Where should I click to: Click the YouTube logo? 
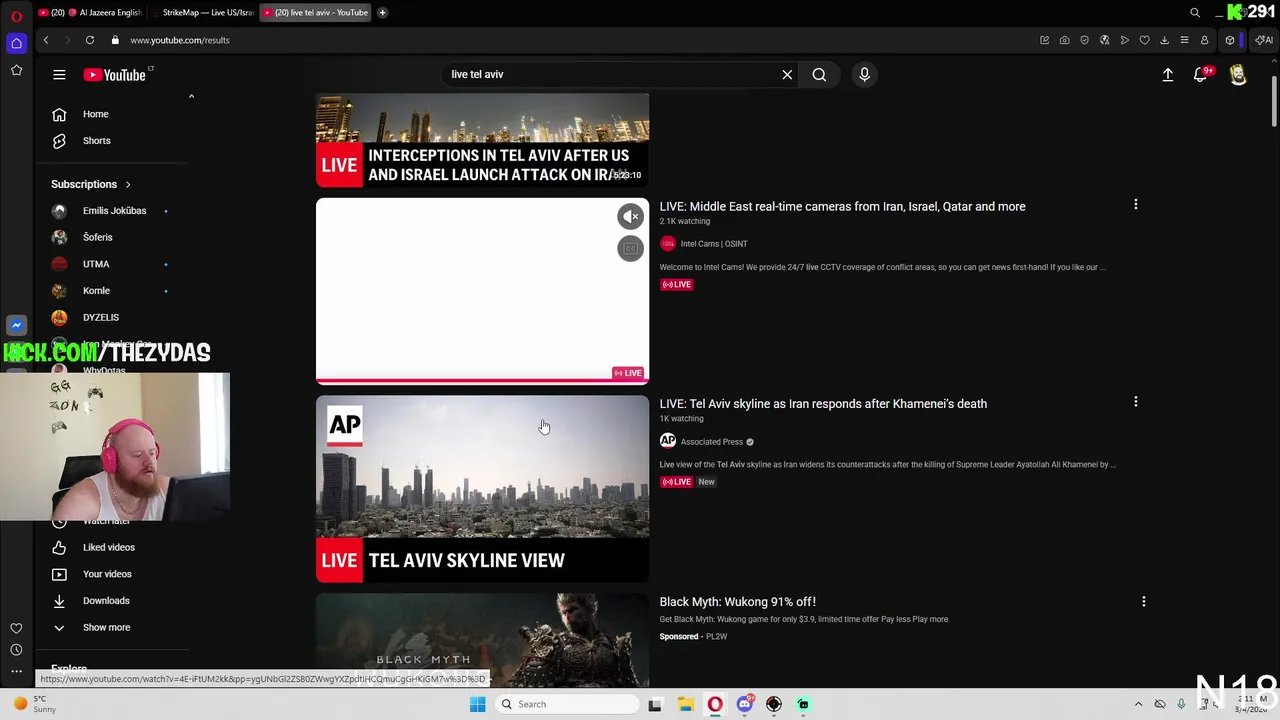115,75
